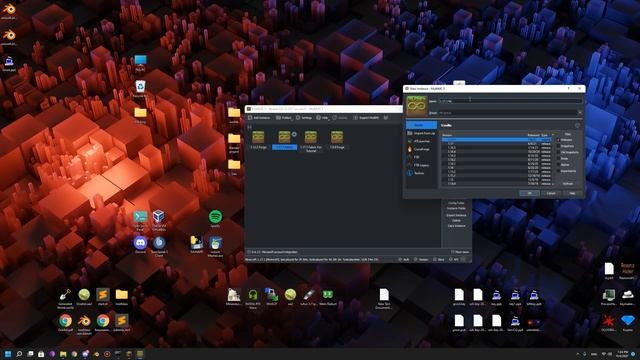Select FTB Legacy source

pos(421,165)
